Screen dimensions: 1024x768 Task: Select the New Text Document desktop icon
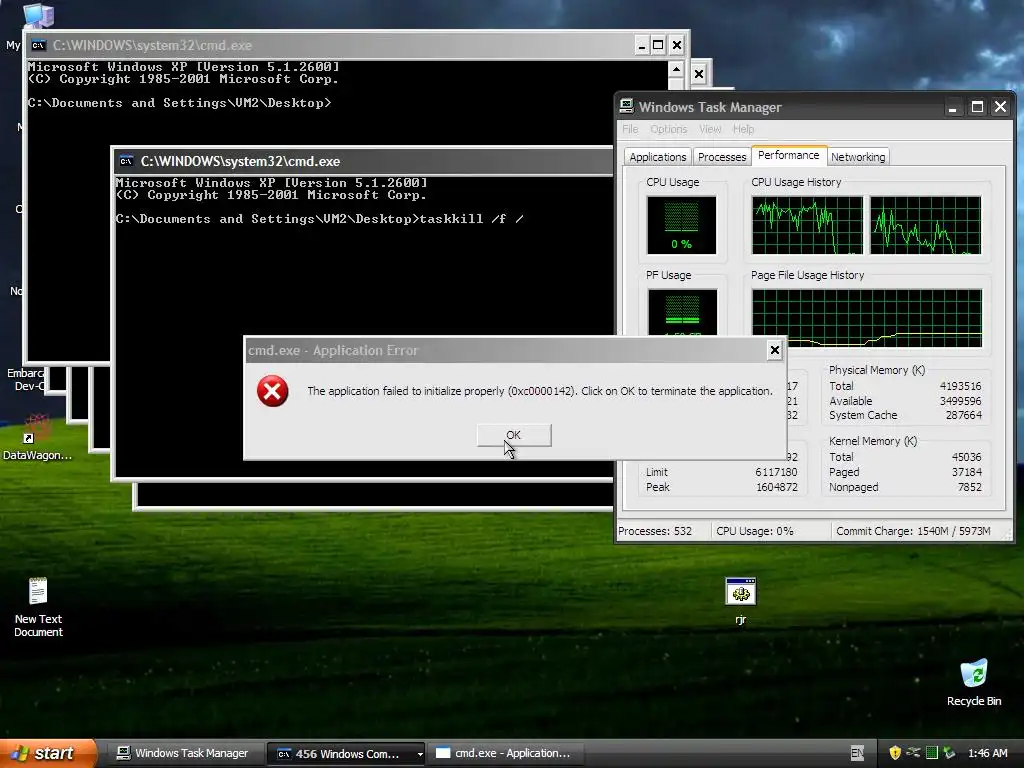click(x=38, y=607)
